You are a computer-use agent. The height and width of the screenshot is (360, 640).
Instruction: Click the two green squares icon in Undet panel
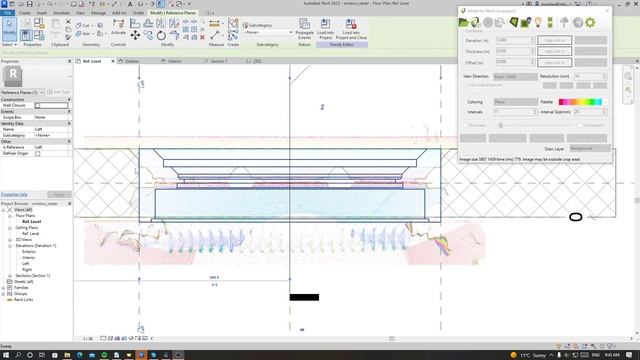(550, 22)
